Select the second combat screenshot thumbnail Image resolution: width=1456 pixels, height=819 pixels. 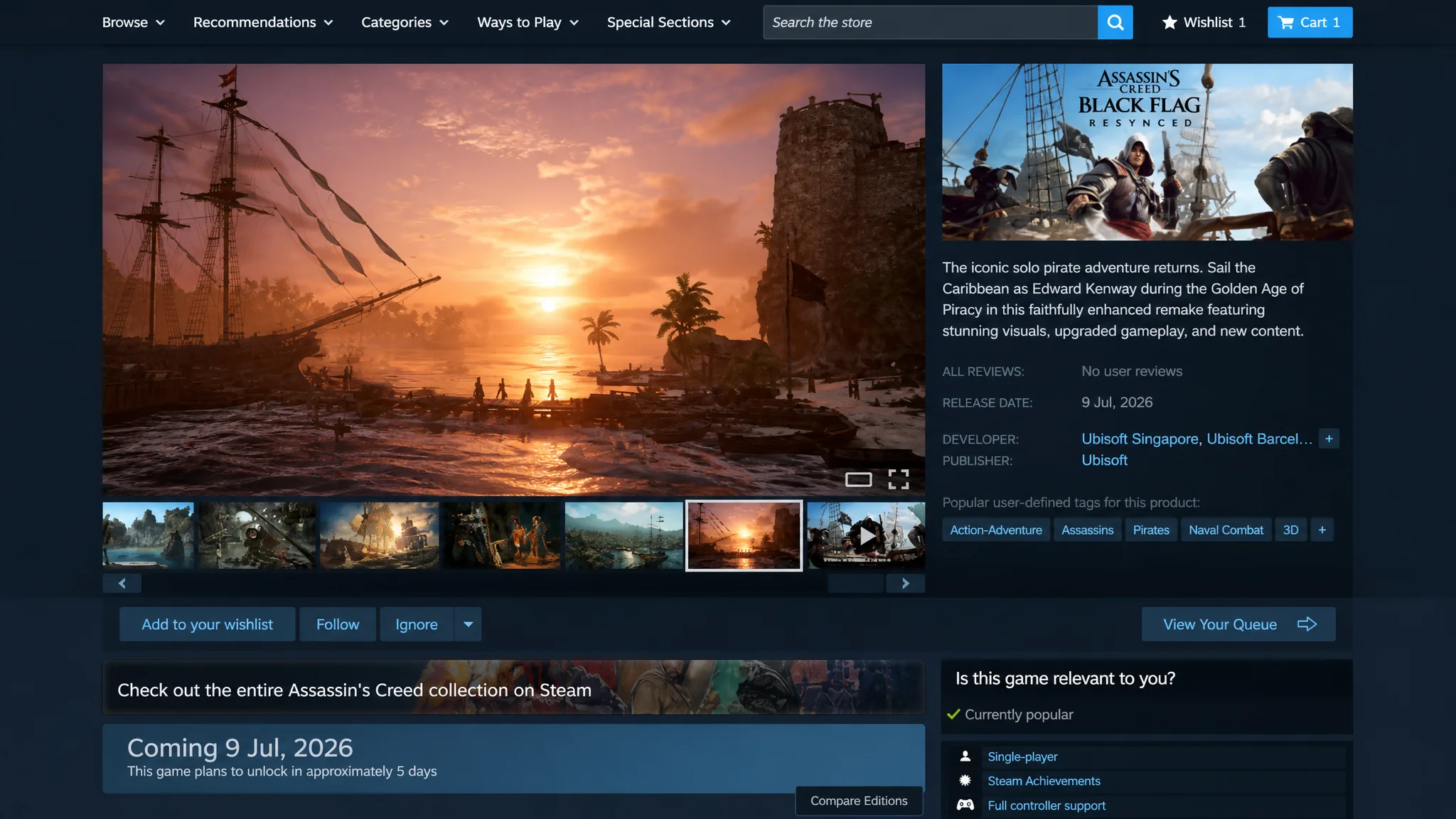[257, 535]
